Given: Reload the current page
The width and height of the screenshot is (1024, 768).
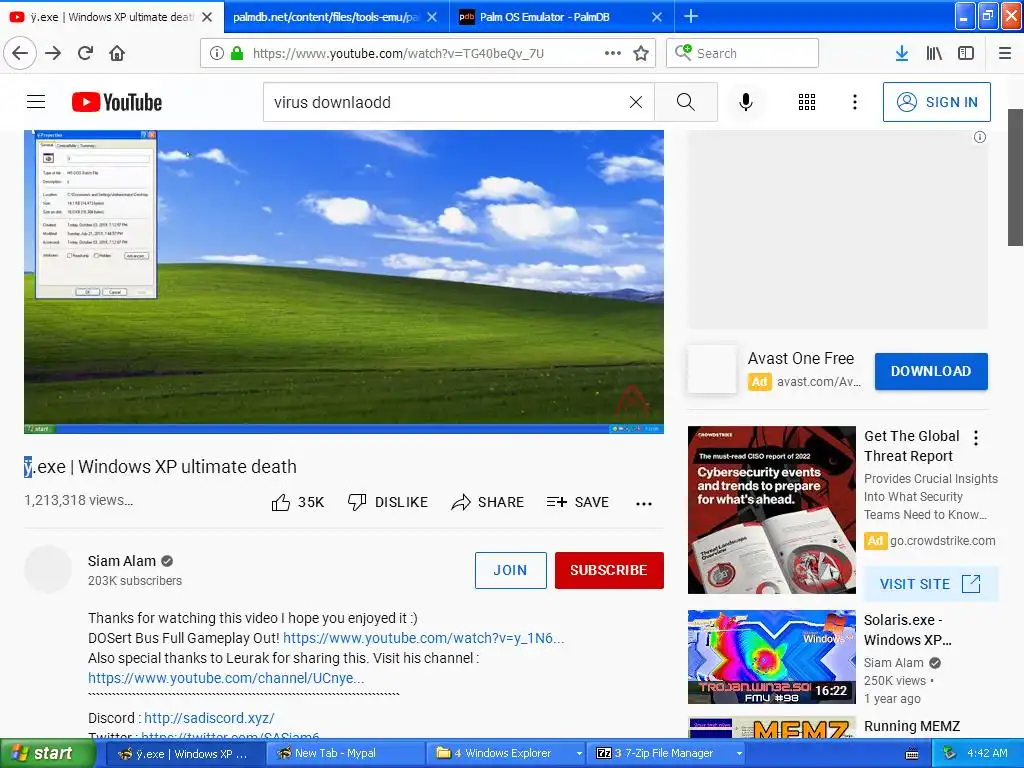Looking at the screenshot, I should click(x=85, y=53).
